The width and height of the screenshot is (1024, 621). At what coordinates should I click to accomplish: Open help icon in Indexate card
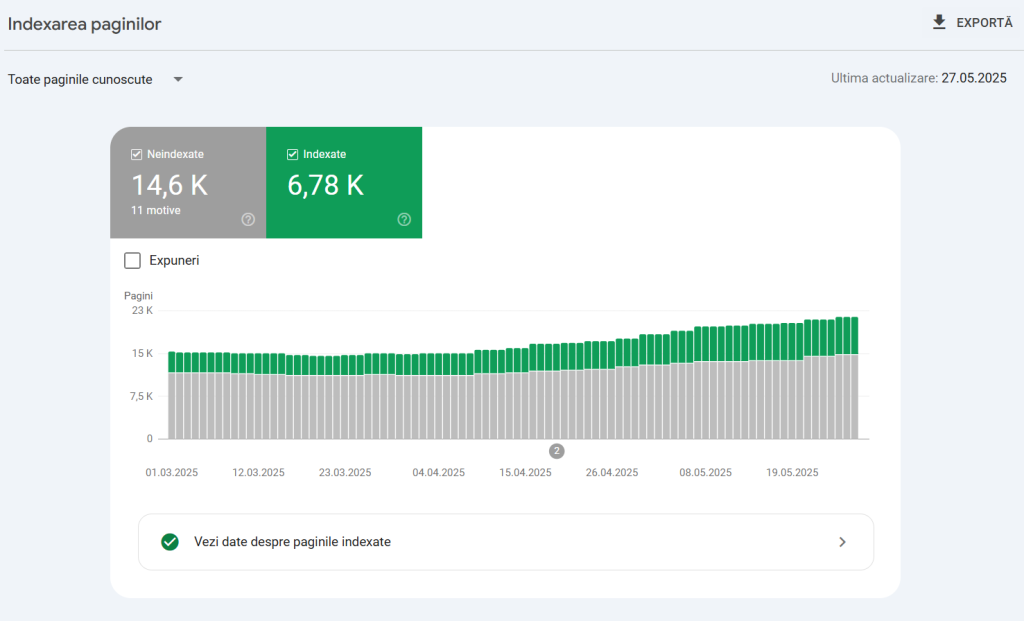point(404,219)
